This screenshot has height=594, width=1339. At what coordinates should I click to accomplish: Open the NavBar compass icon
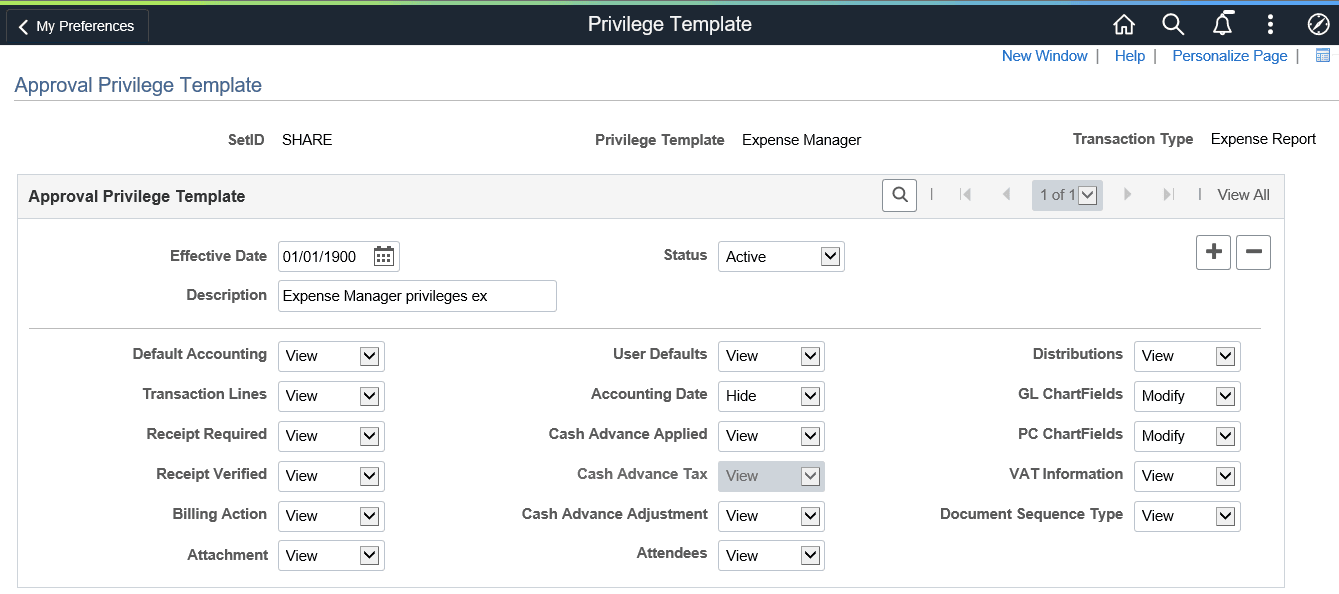point(1318,25)
